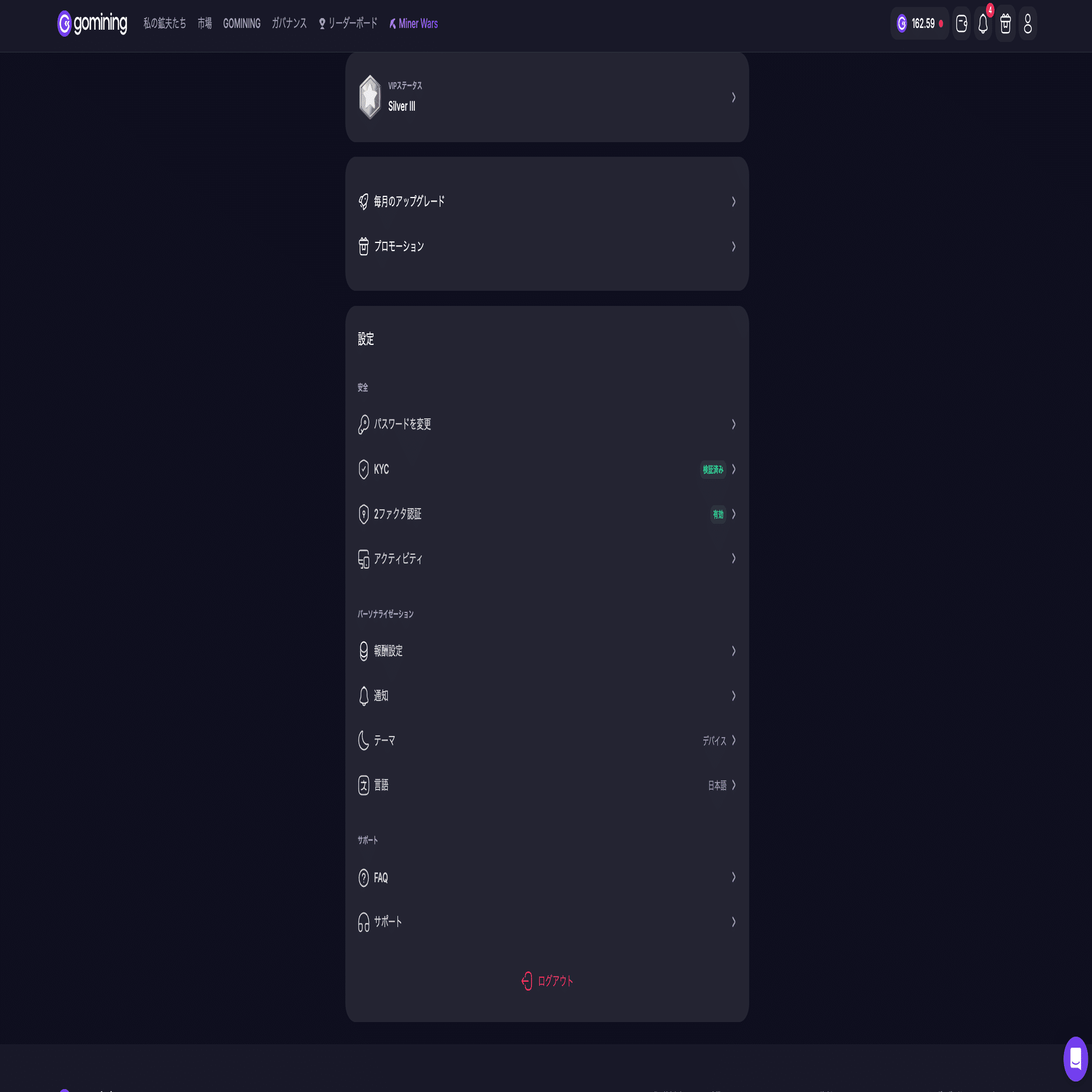Click the gift basket icon in header

[1005, 24]
